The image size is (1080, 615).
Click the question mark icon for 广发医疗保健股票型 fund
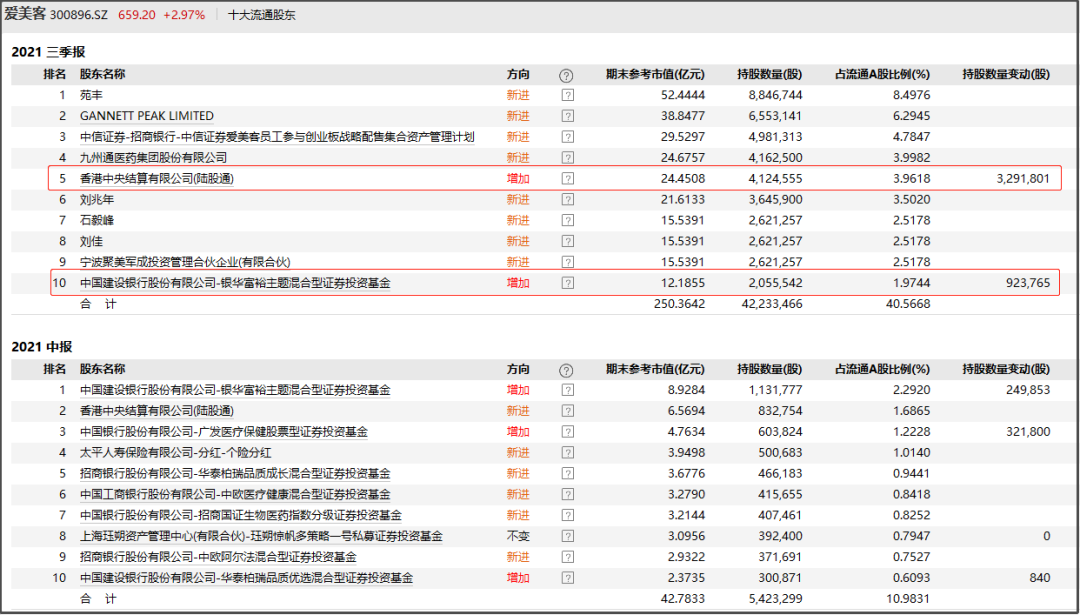coord(568,432)
